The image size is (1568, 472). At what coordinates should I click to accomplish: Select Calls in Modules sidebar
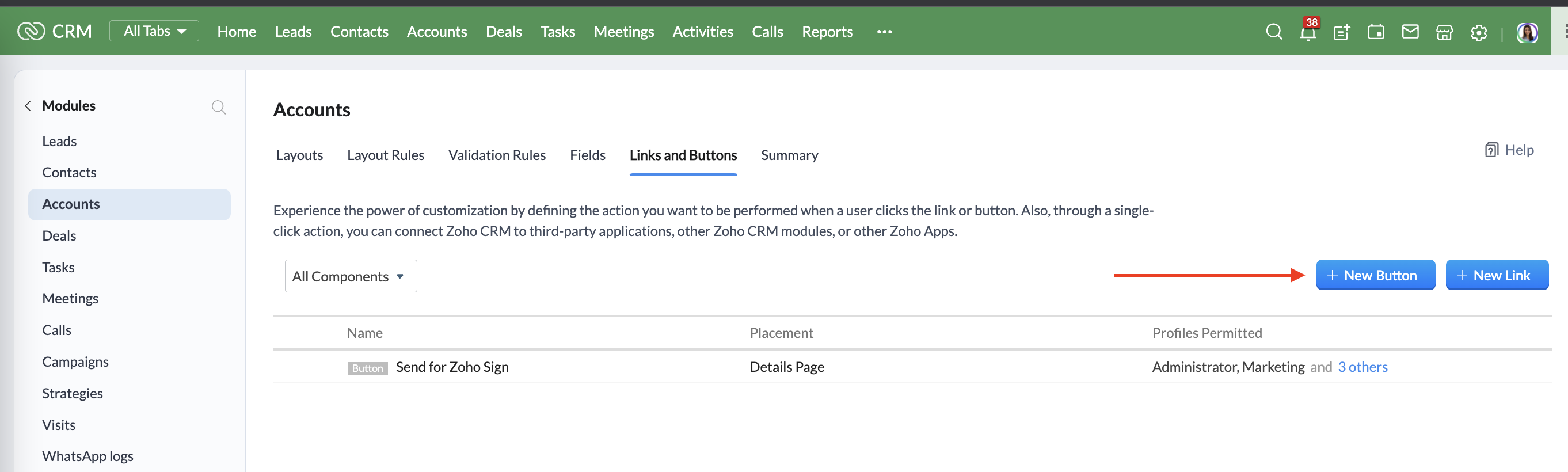coord(56,330)
